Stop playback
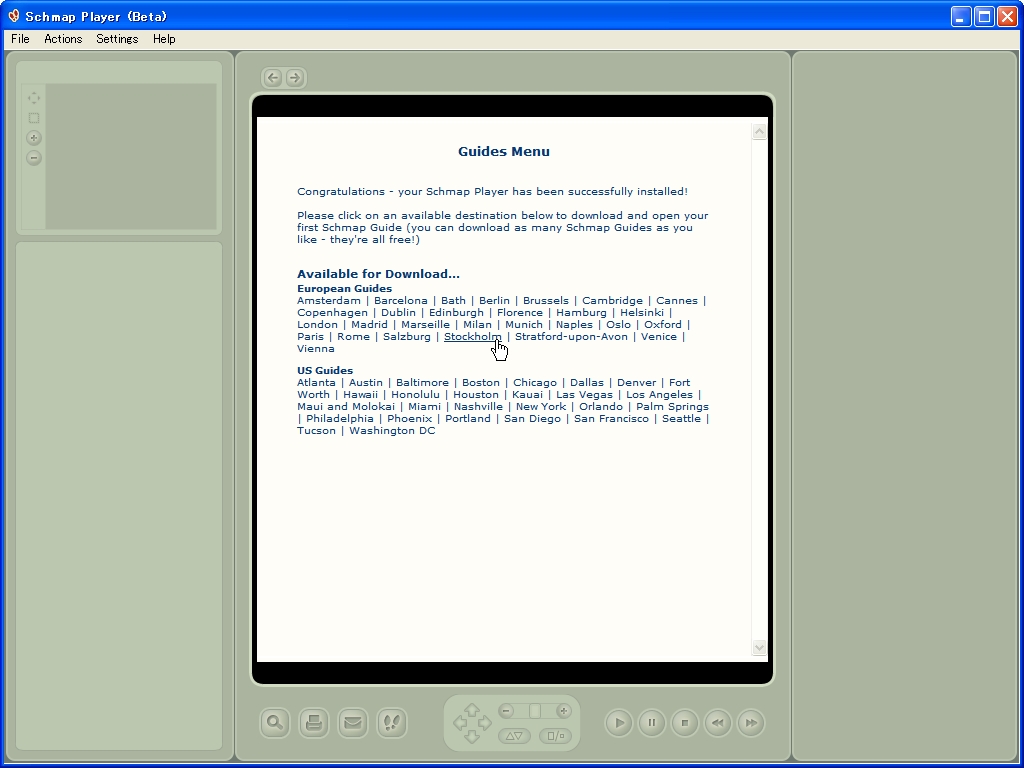Viewport: 1024px width, 768px height. [684, 723]
